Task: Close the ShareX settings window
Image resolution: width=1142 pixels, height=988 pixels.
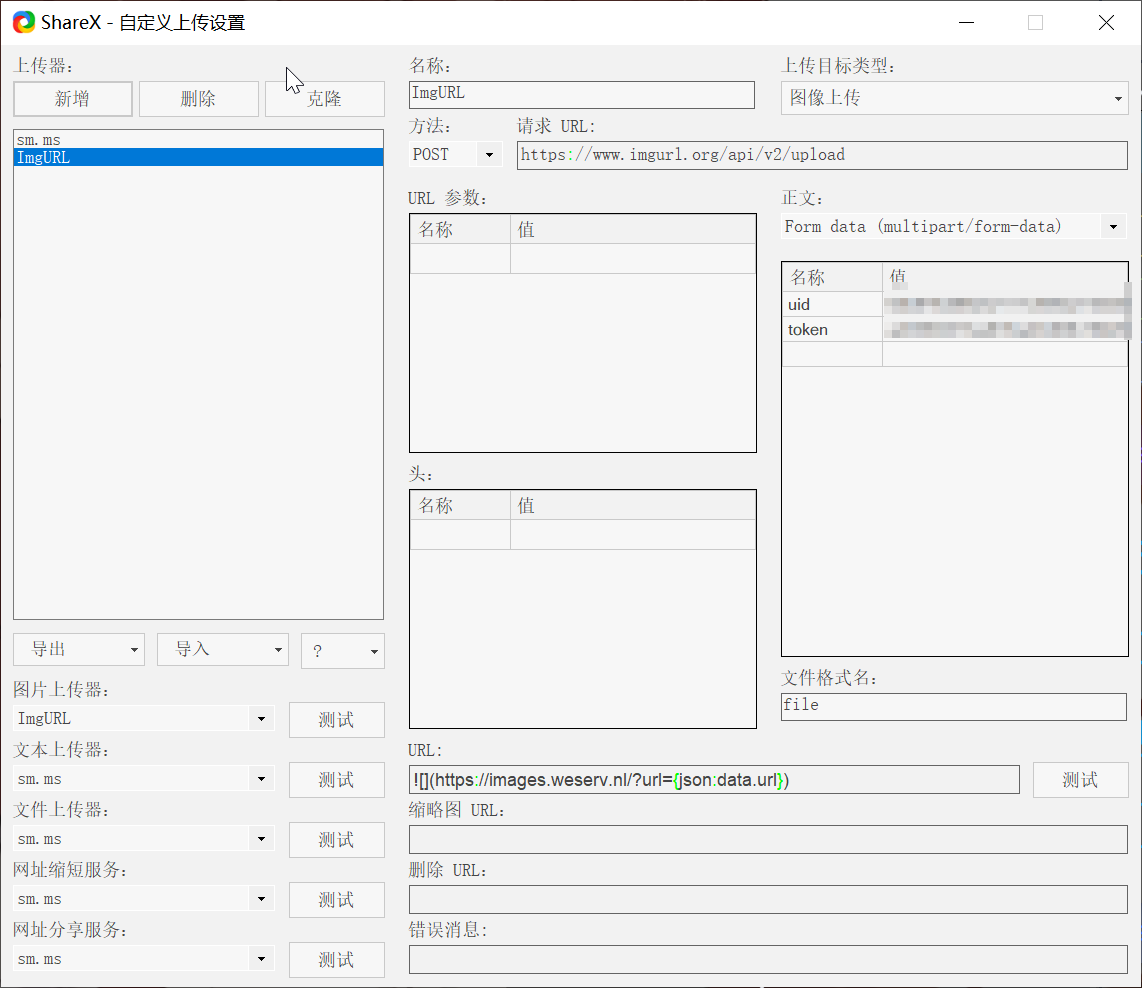Action: pos(1106,23)
